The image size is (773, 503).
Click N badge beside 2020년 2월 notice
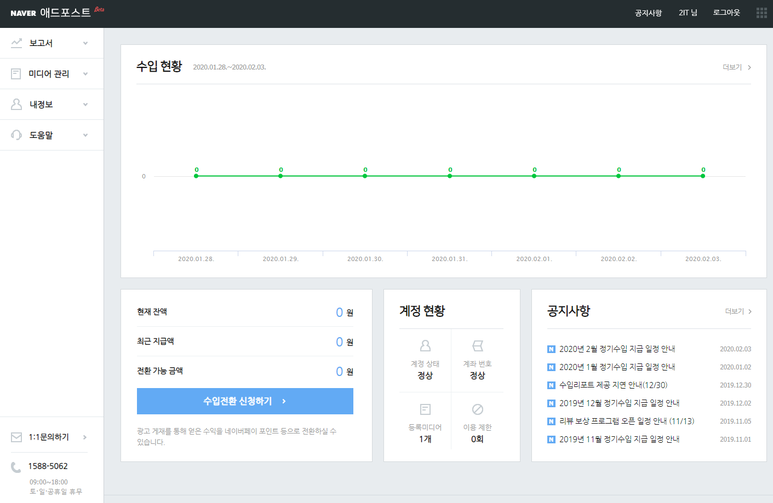coord(551,349)
